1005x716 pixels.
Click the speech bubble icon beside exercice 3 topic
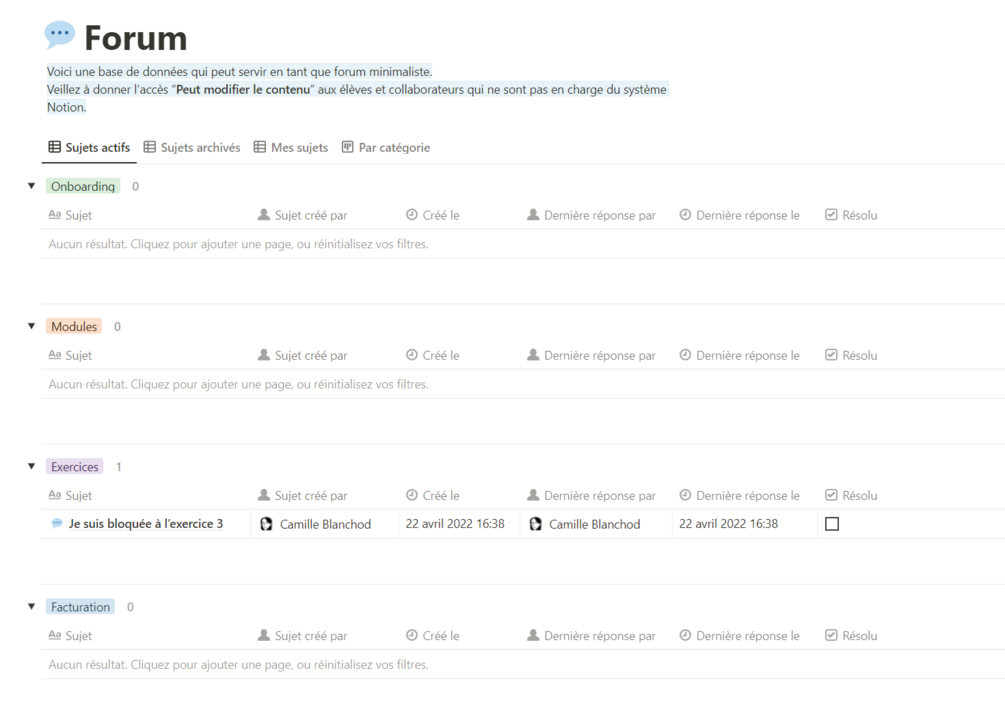[57, 524]
